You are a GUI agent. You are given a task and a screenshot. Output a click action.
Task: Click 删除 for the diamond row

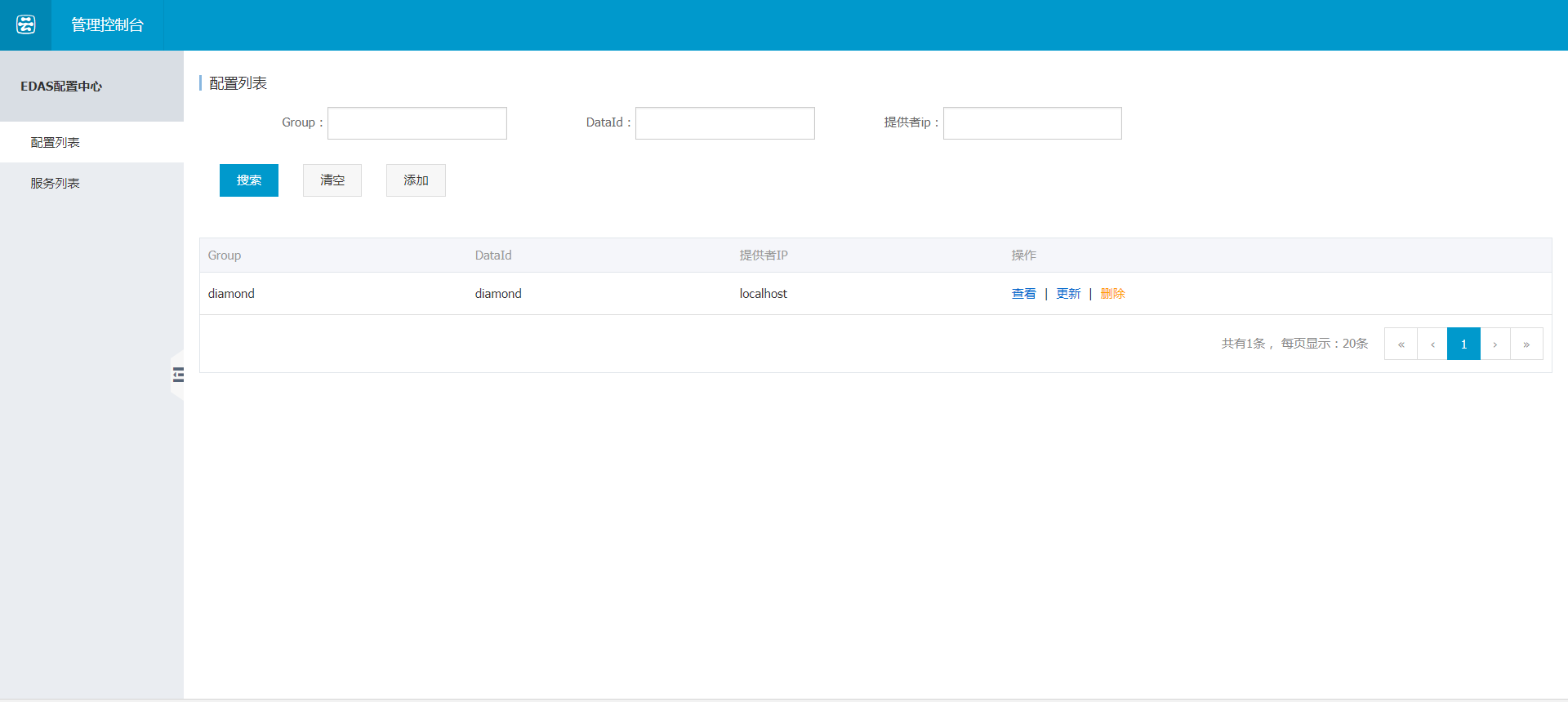tap(1112, 294)
